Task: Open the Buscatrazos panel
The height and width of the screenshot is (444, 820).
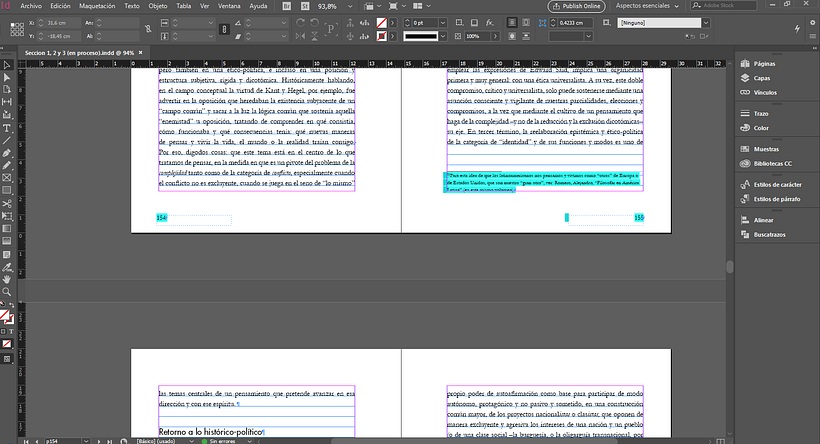Action: pyautogui.click(x=769, y=235)
